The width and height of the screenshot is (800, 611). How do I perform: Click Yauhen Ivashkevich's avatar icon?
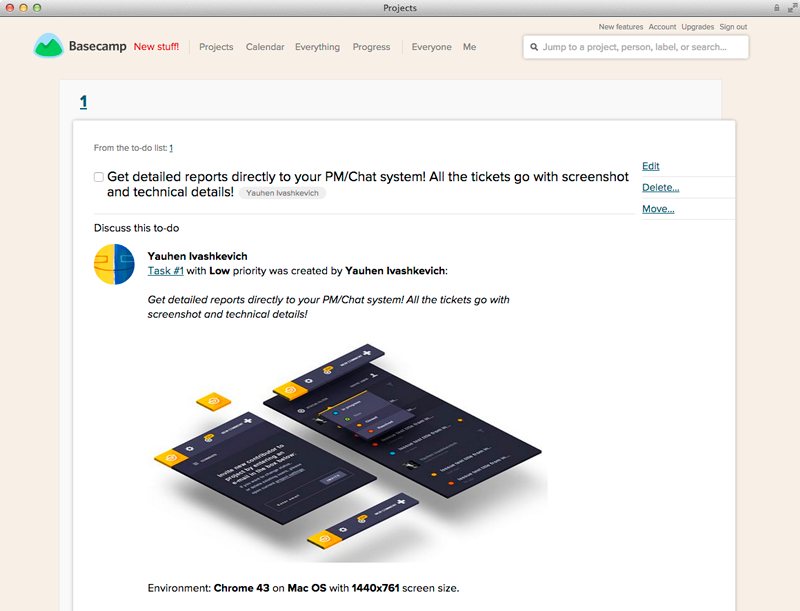(x=114, y=264)
